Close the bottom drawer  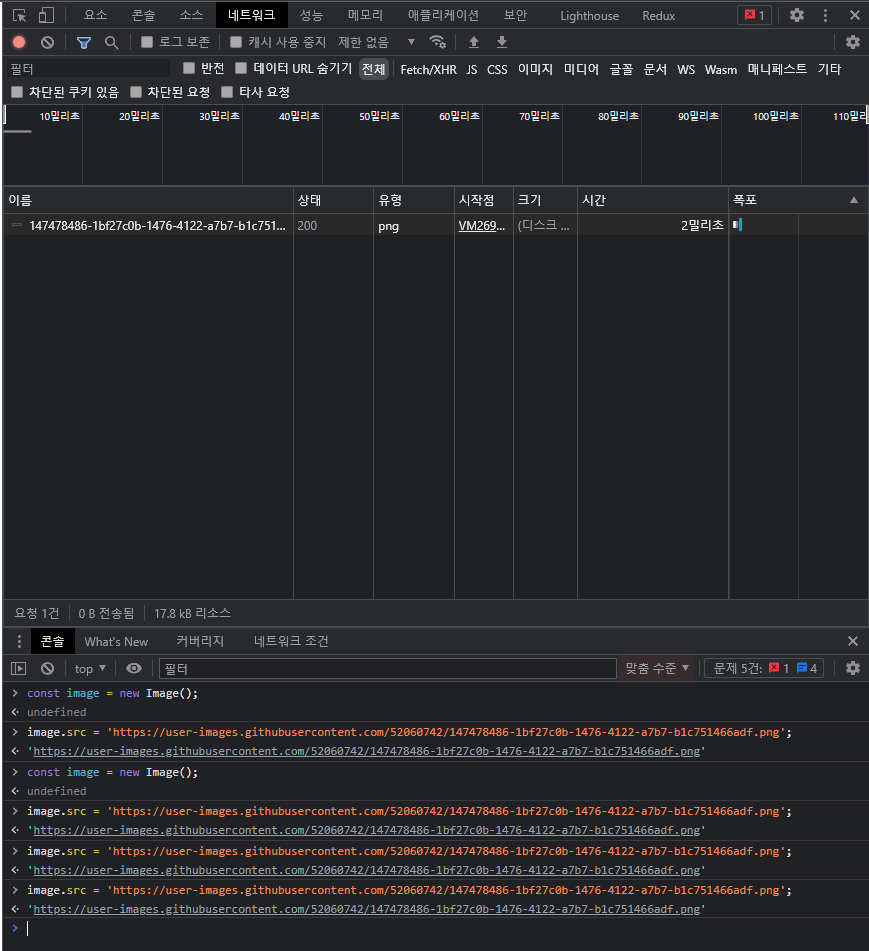pos(853,641)
